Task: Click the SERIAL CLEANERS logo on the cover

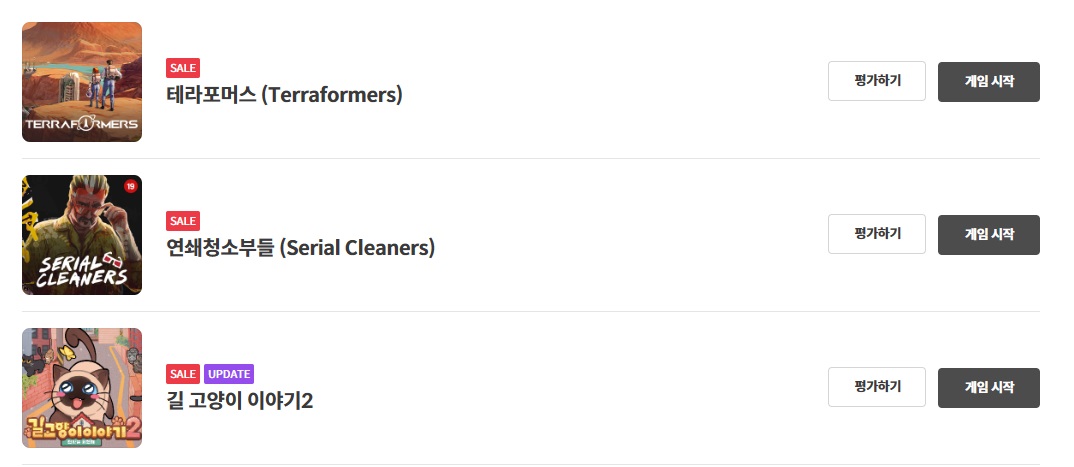Action: (x=78, y=270)
